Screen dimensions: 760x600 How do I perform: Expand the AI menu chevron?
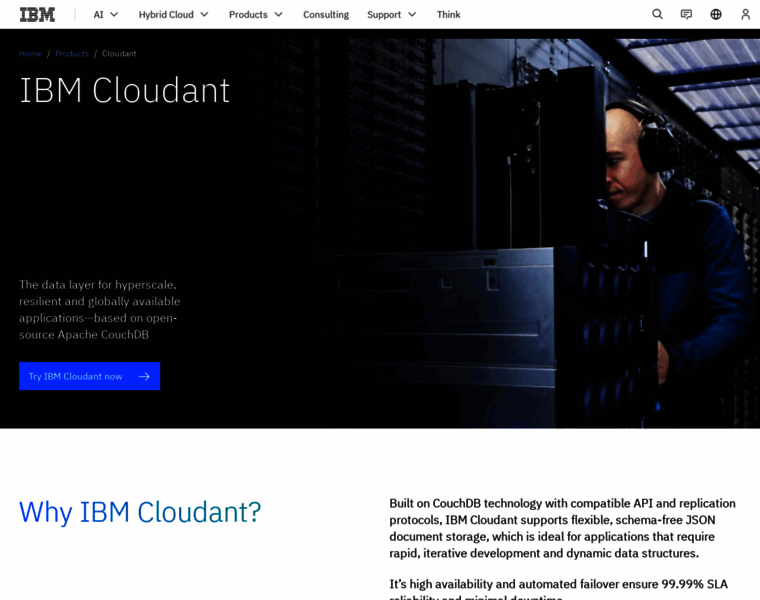coord(114,15)
